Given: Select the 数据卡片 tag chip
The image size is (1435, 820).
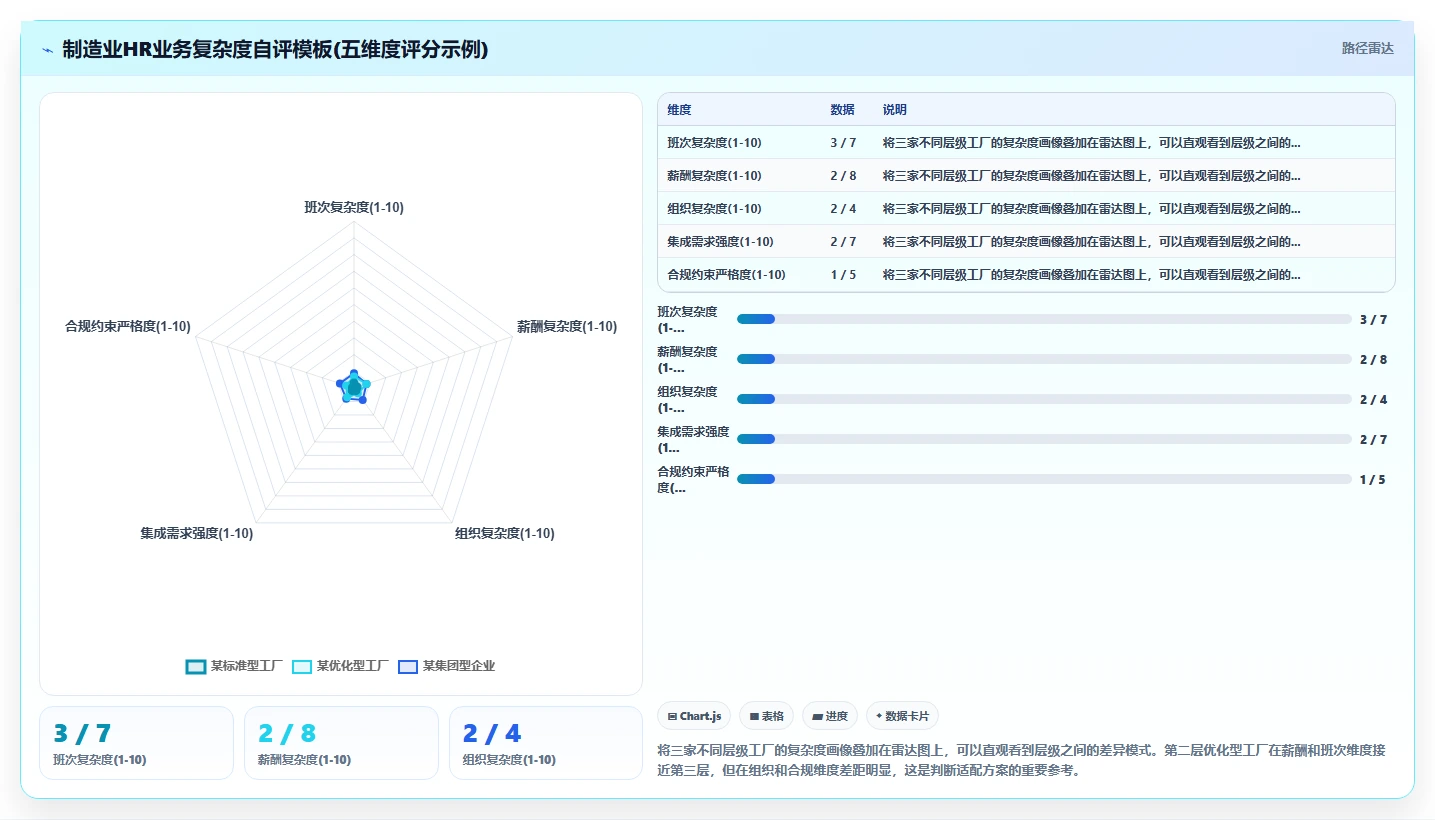Looking at the screenshot, I should click(x=902, y=716).
